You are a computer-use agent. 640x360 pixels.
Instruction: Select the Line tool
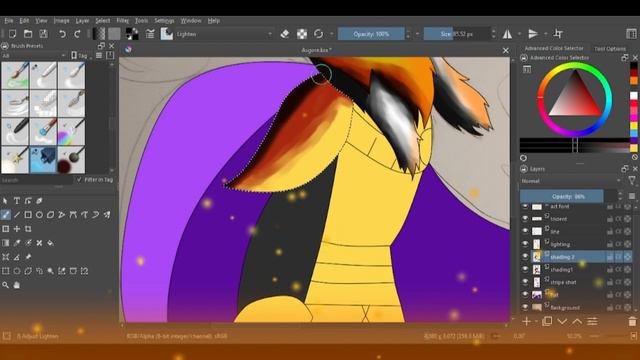(x=17, y=215)
